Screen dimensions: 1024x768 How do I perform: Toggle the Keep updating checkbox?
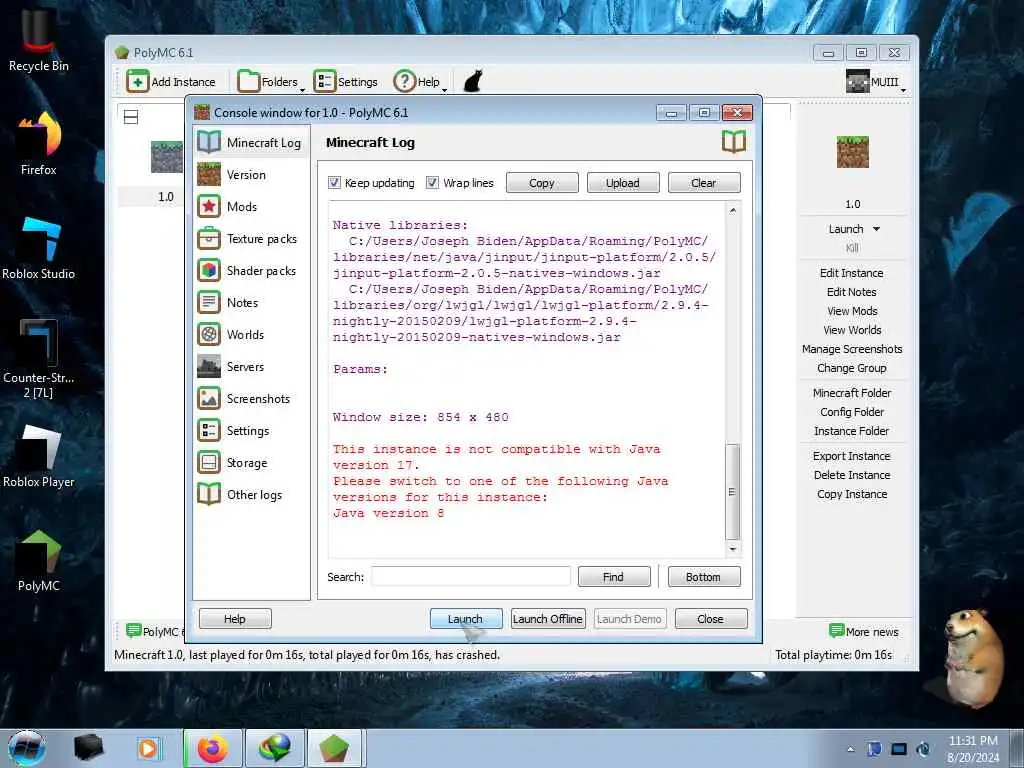tap(334, 183)
